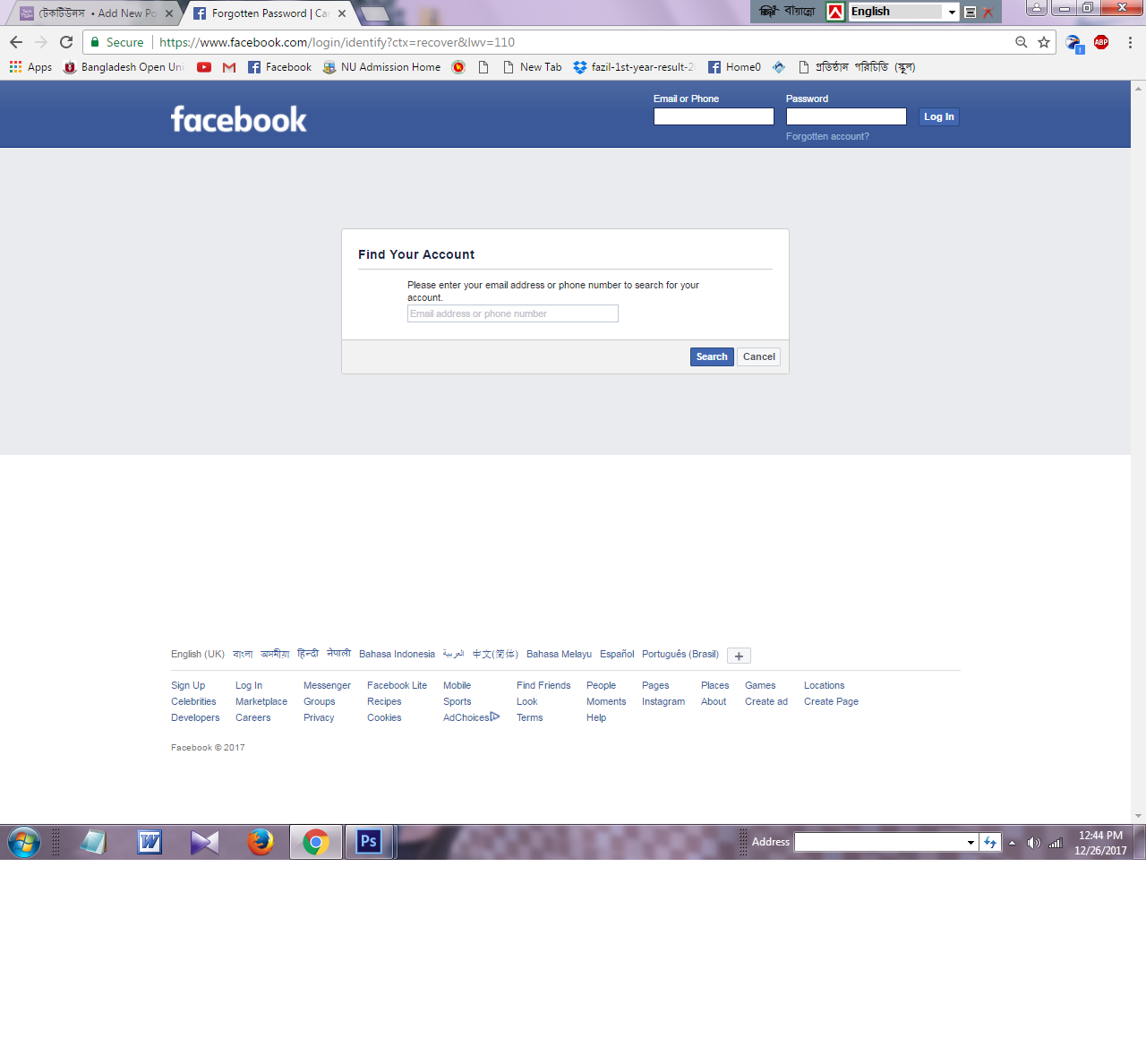
Task: Bookmark this page with the star icon
Action: click(1044, 42)
